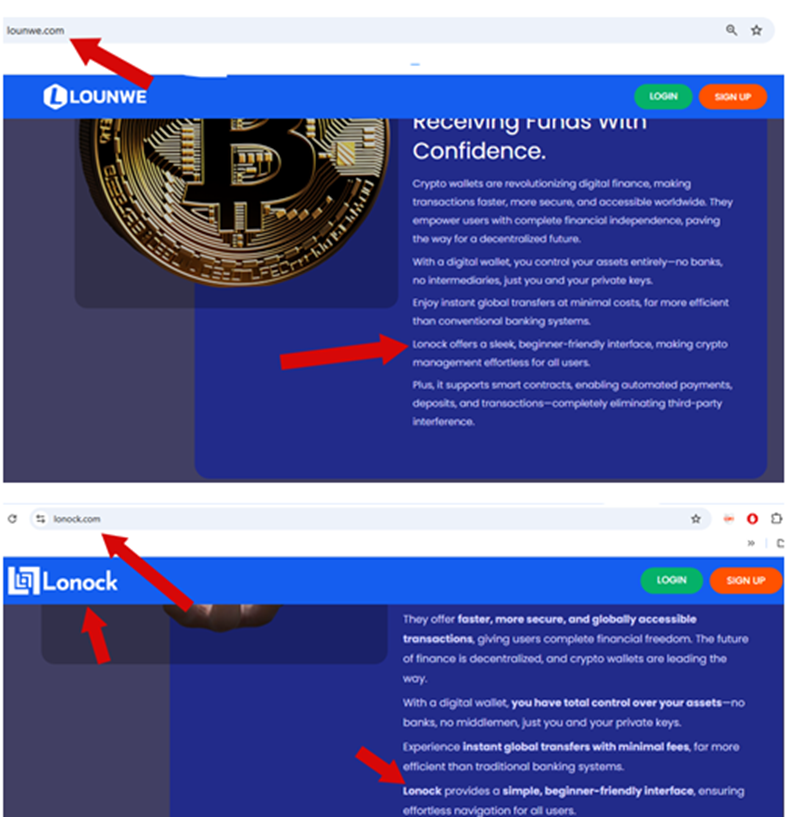Screen dimensions: 792x817
Task: Open the extensions puzzle icon
Action: point(776,518)
